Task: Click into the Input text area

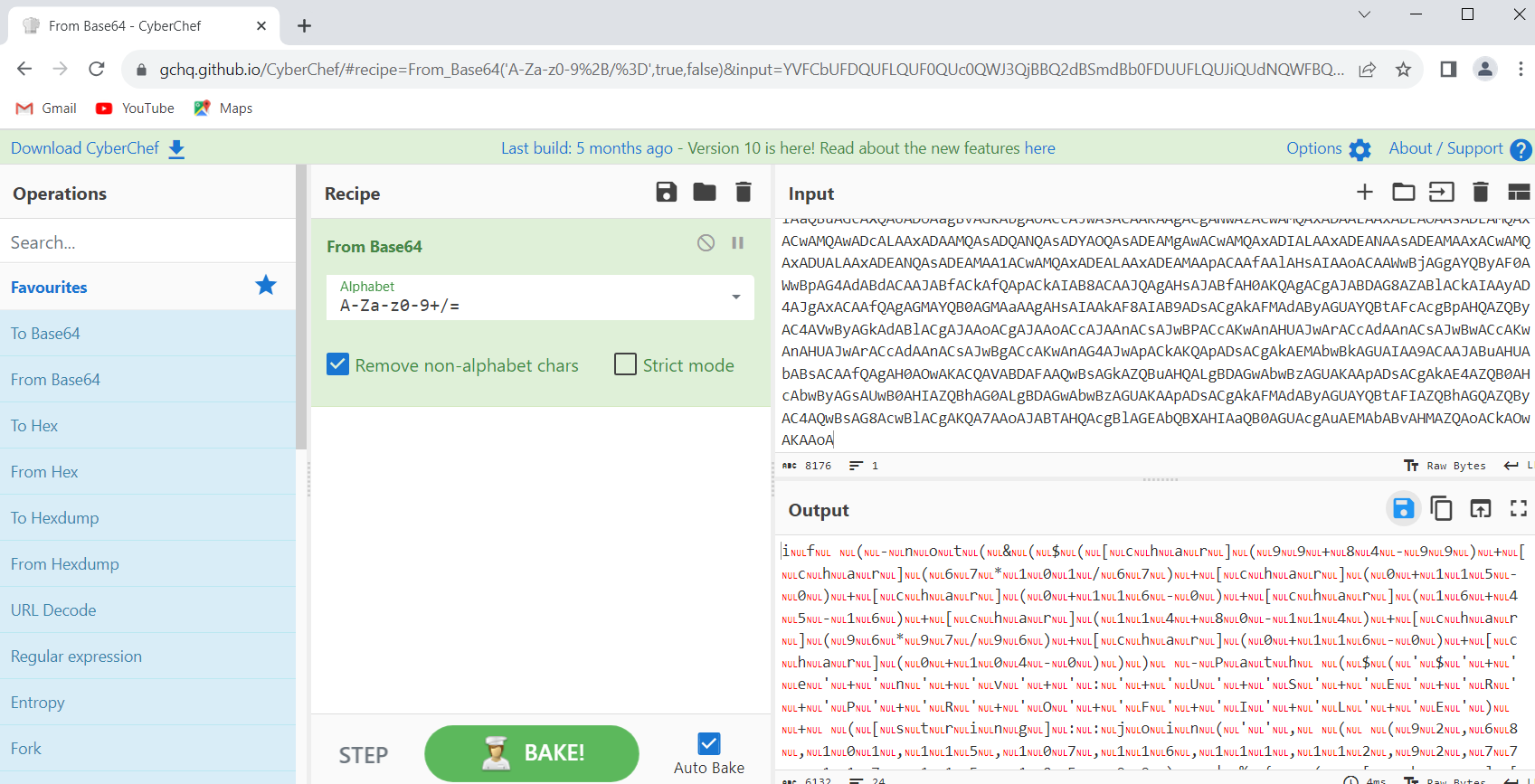Action: click(x=1155, y=333)
